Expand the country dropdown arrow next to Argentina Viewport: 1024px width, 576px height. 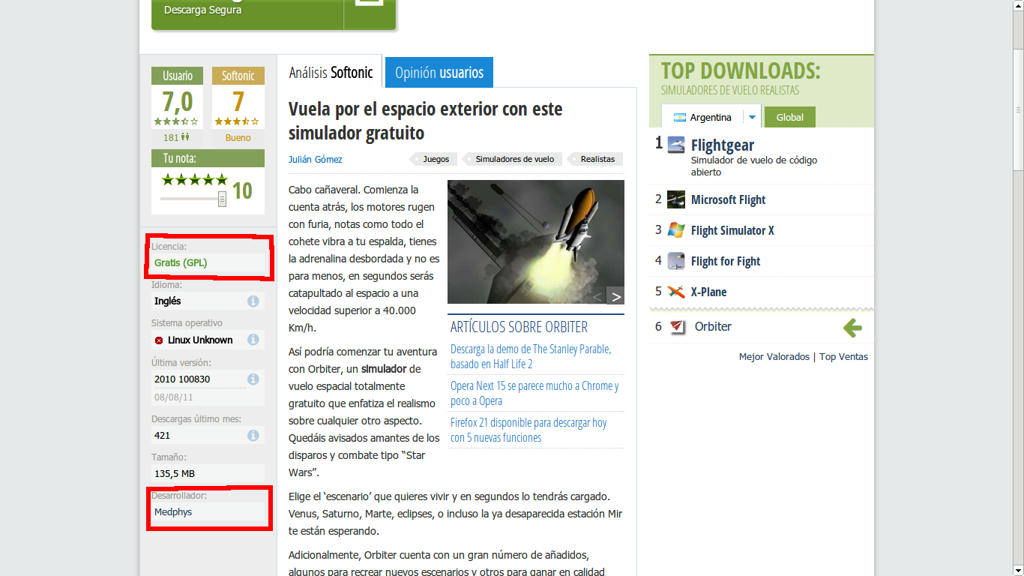(x=752, y=117)
